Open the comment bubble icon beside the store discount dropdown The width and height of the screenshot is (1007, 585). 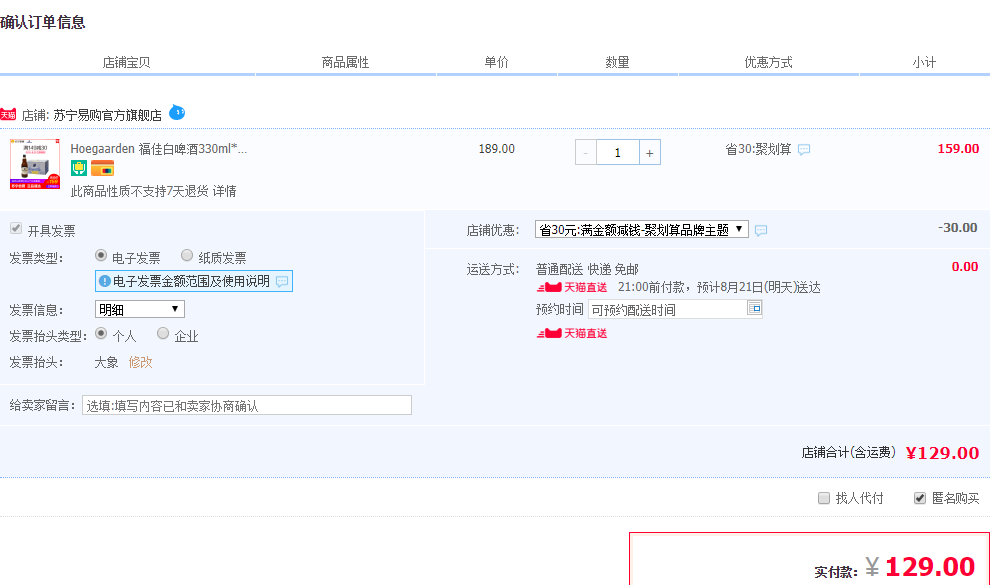tap(761, 231)
